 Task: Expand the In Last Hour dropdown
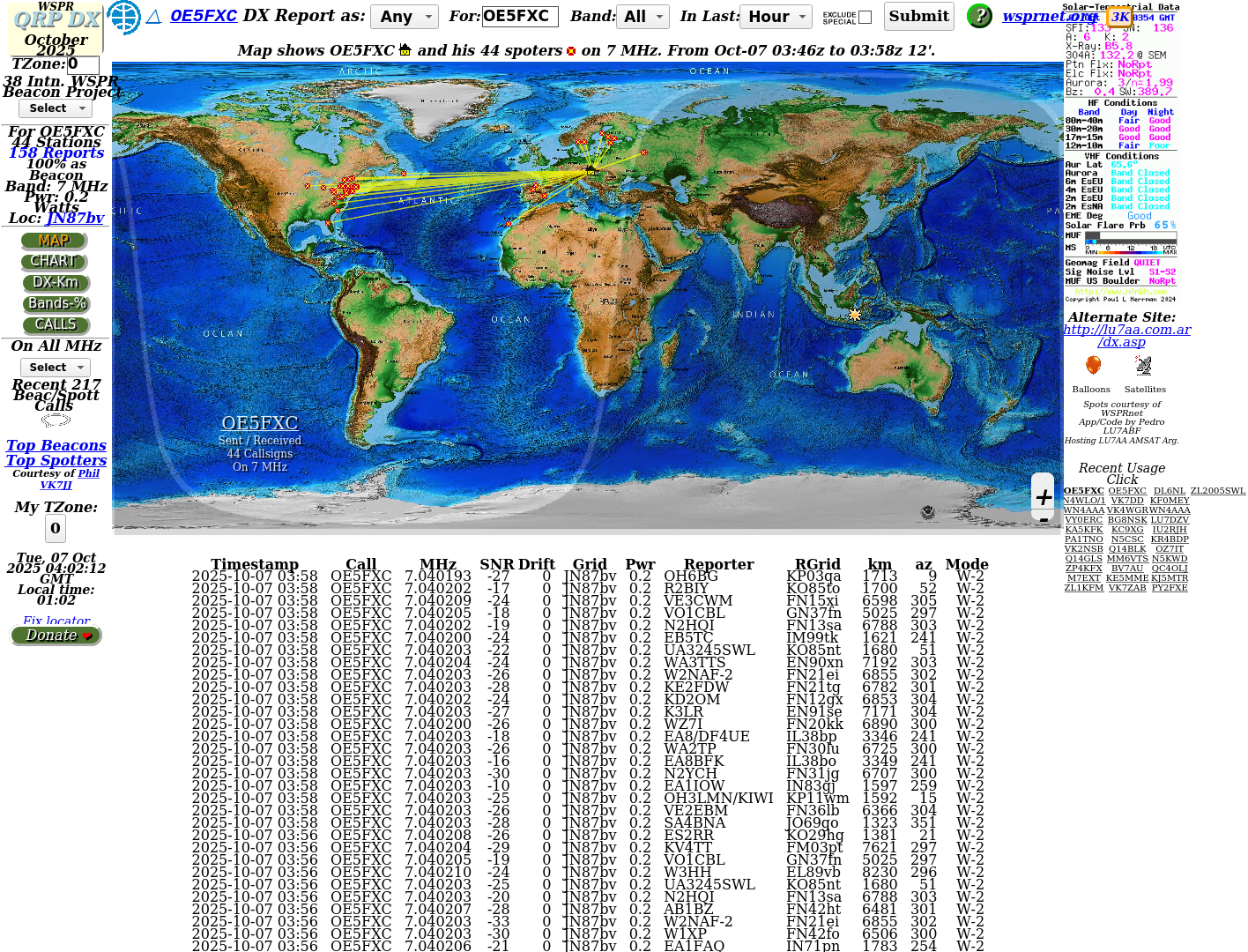coord(776,17)
